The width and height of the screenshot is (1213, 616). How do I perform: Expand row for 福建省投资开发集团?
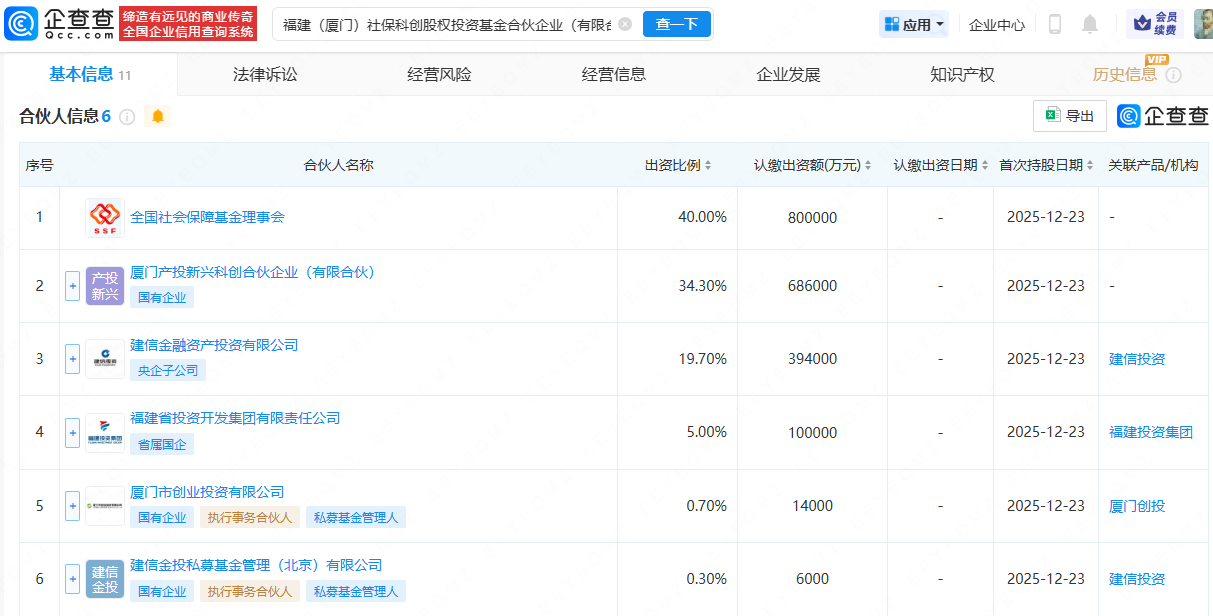click(x=72, y=432)
